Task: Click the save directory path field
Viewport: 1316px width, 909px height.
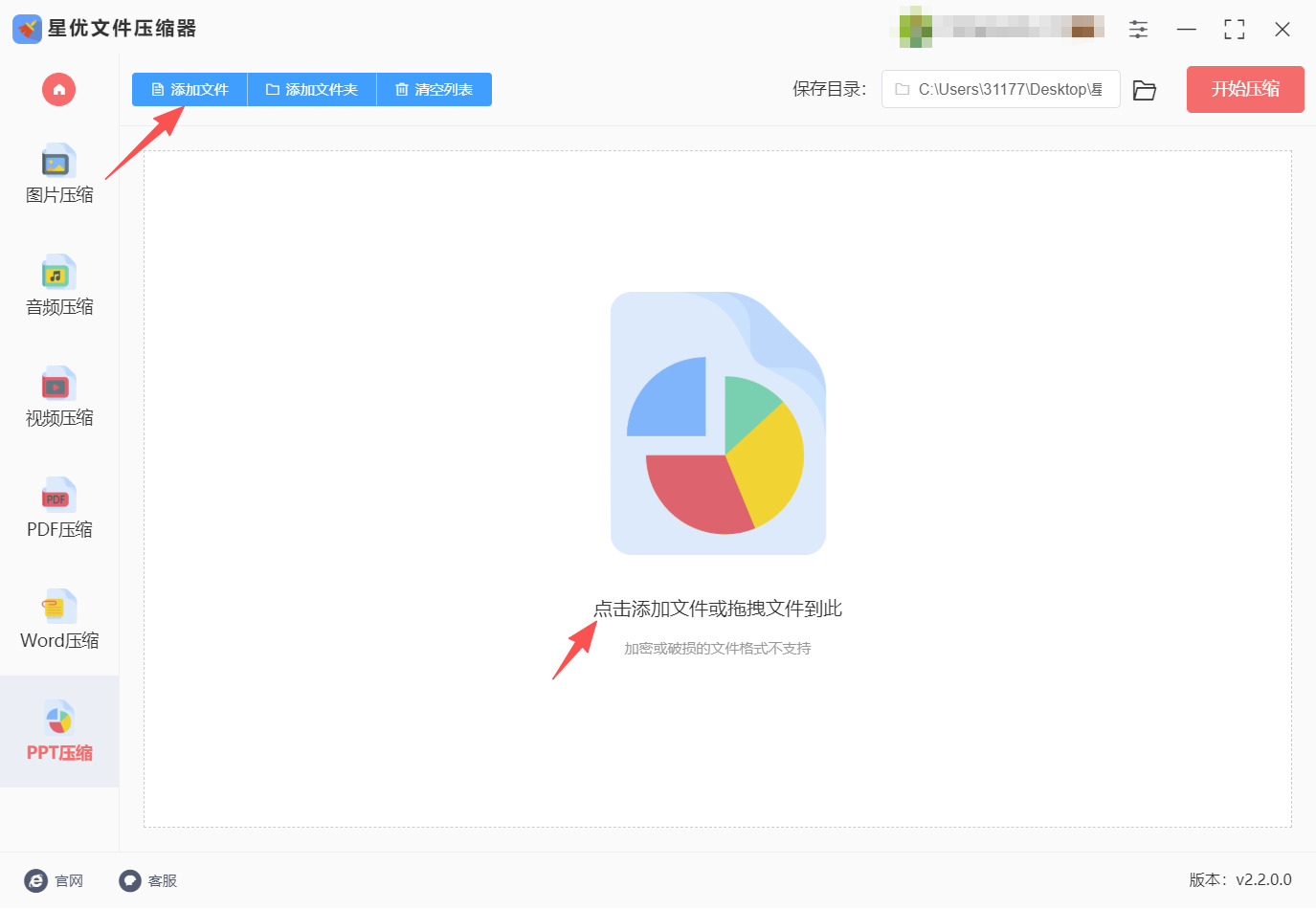Action: (1001, 89)
